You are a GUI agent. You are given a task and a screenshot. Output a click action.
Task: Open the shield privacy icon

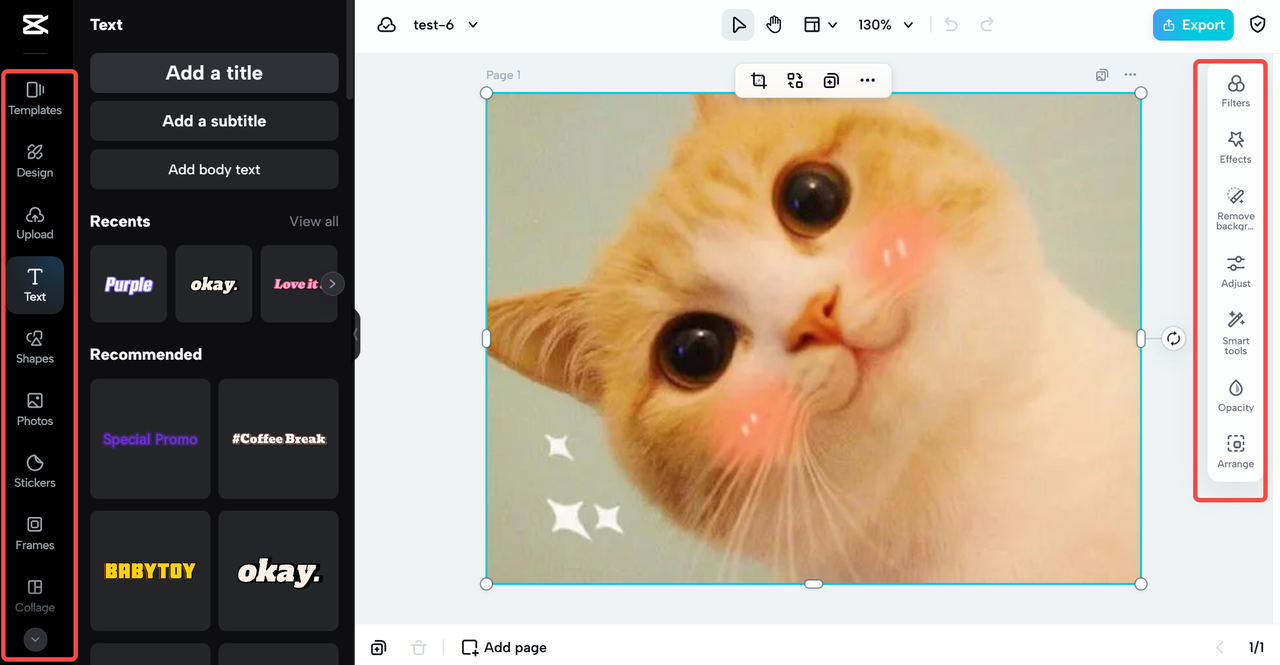coord(1258,25)
